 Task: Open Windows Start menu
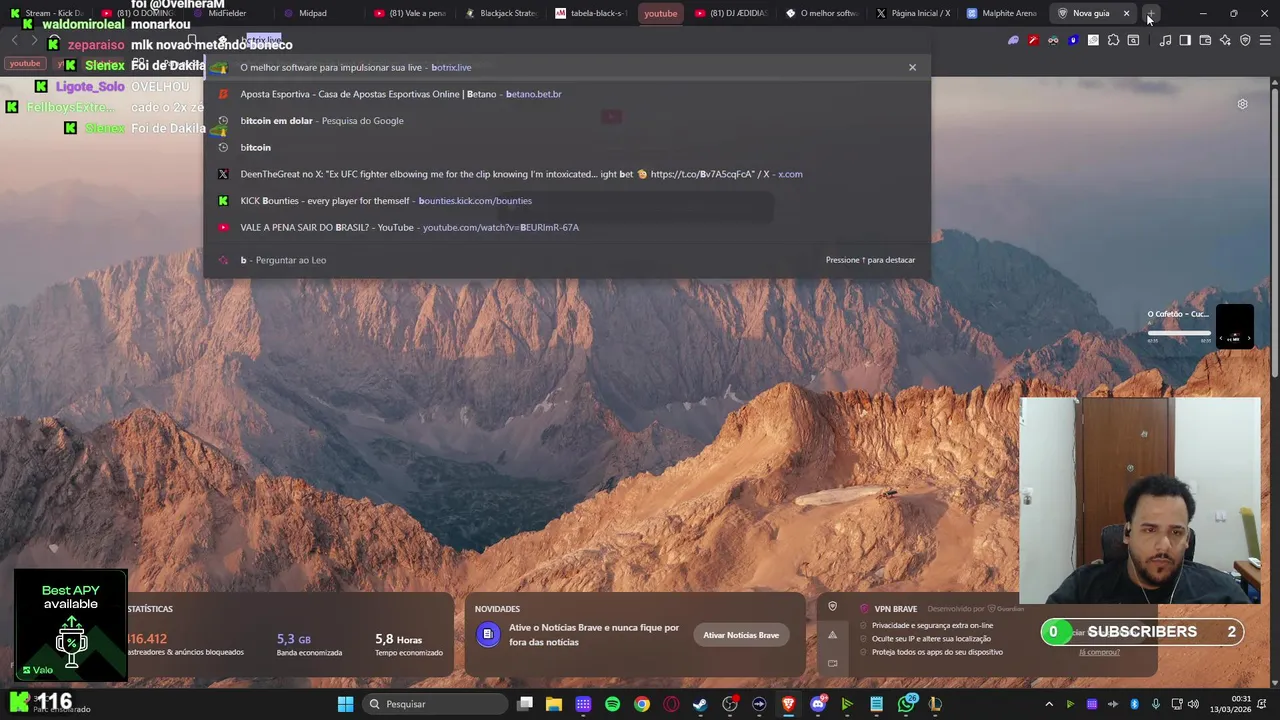345,704
